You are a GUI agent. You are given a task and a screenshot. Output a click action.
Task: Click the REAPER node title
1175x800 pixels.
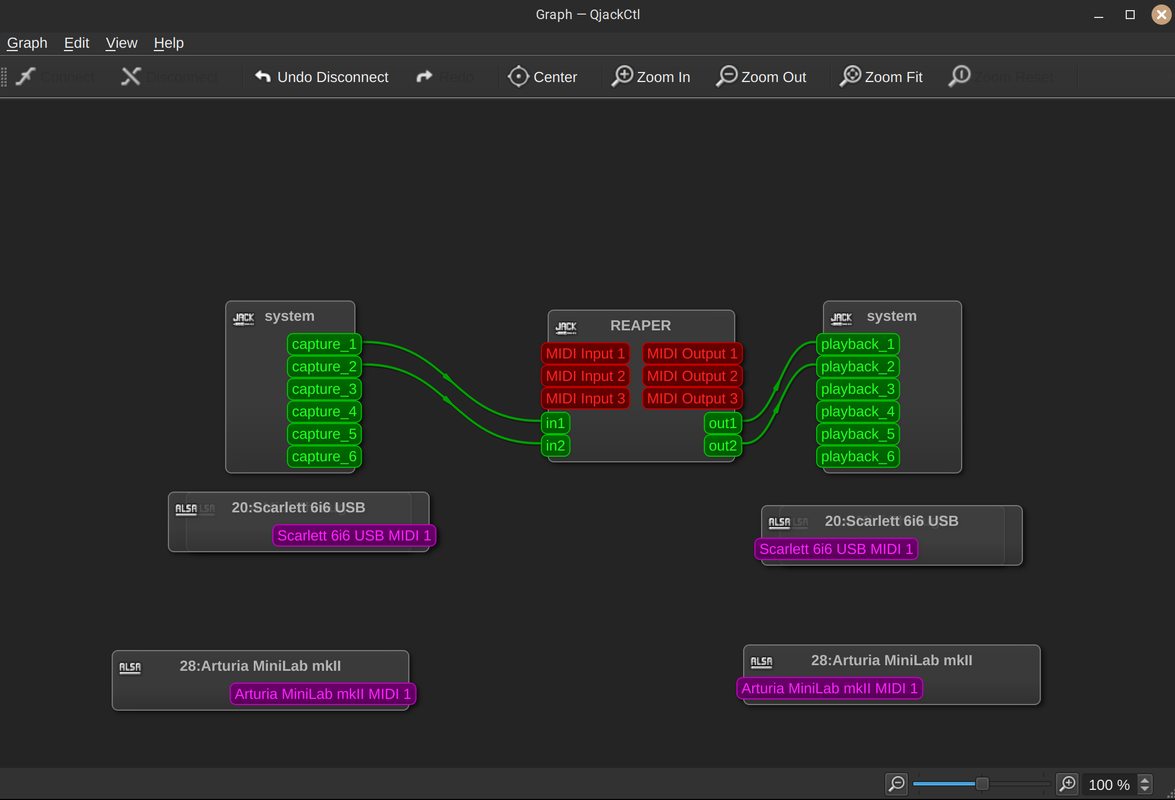point(641,325)
